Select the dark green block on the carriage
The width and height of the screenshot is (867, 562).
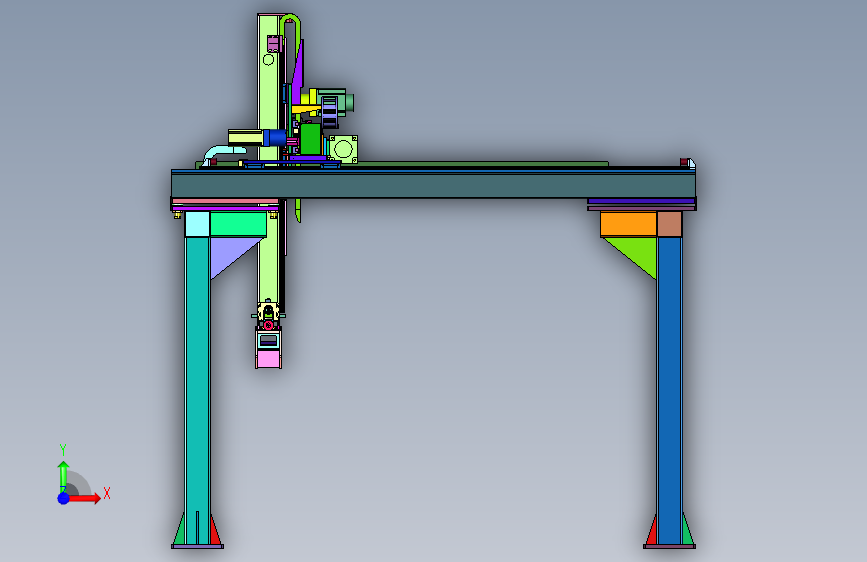310,139
